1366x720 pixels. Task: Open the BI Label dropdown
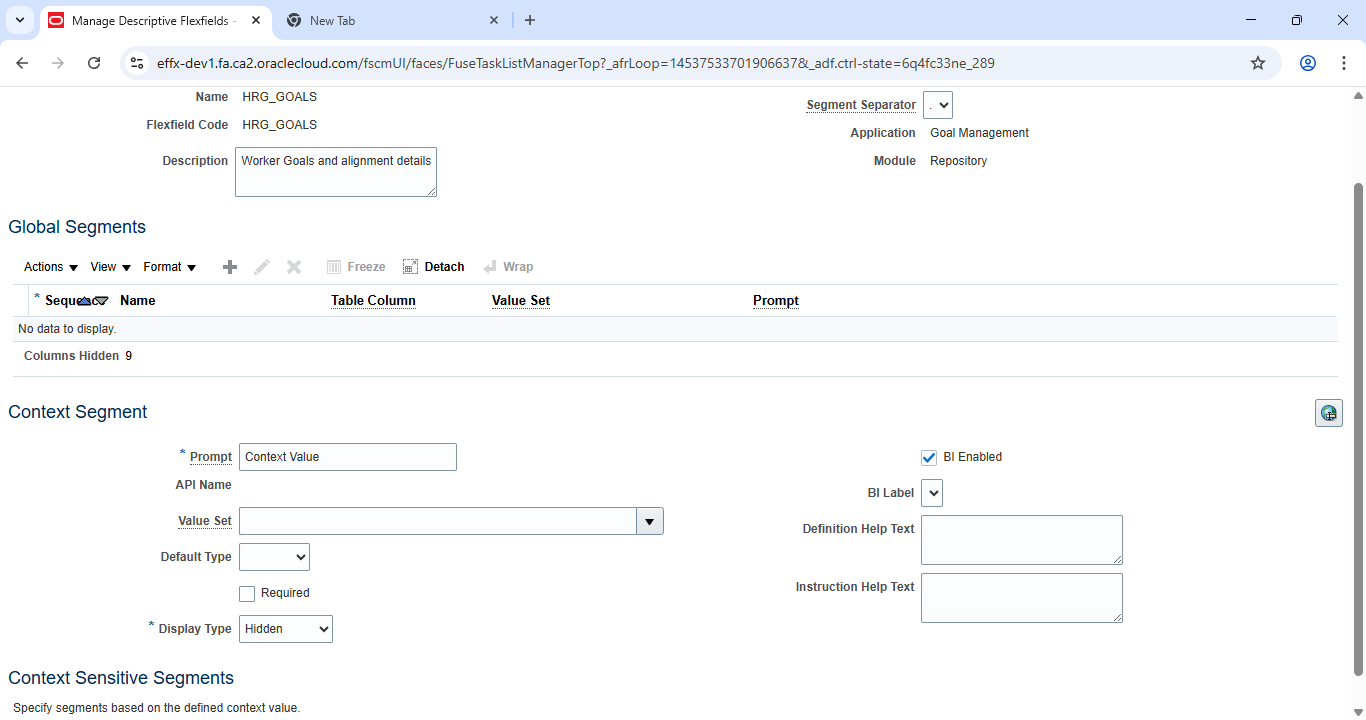pyautogui.click(x=932, y=493)
